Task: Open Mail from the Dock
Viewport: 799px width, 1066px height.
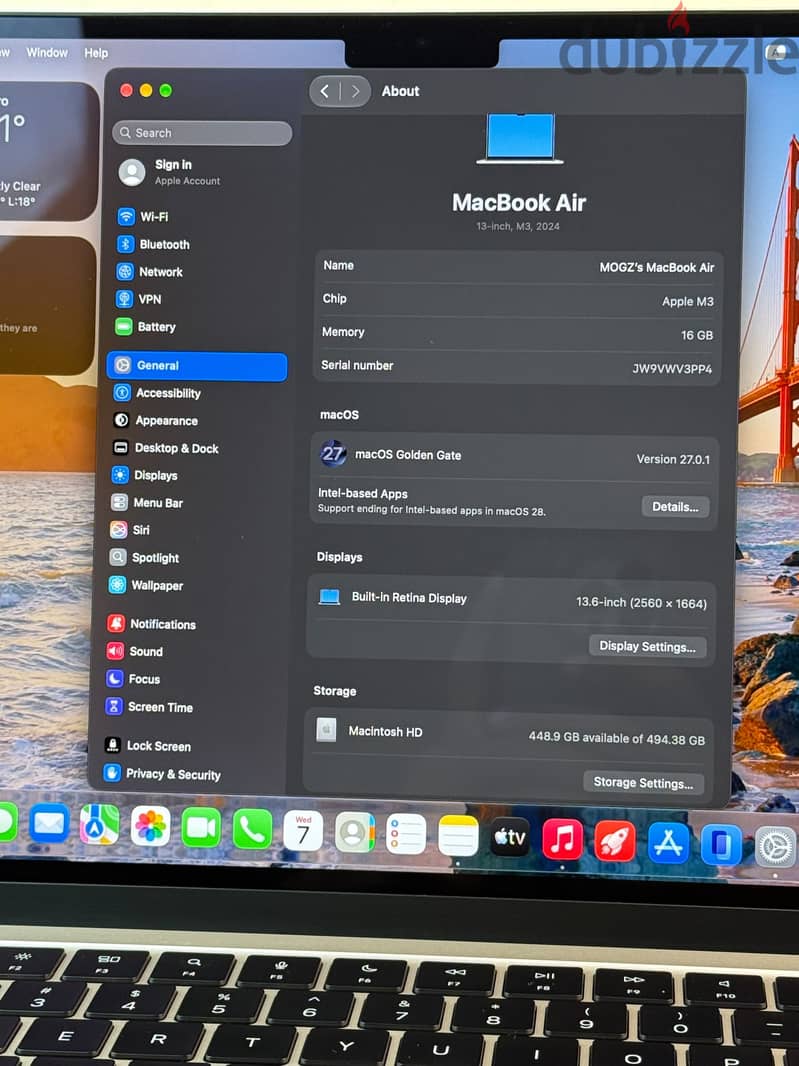Action: (x=49, y=824)
